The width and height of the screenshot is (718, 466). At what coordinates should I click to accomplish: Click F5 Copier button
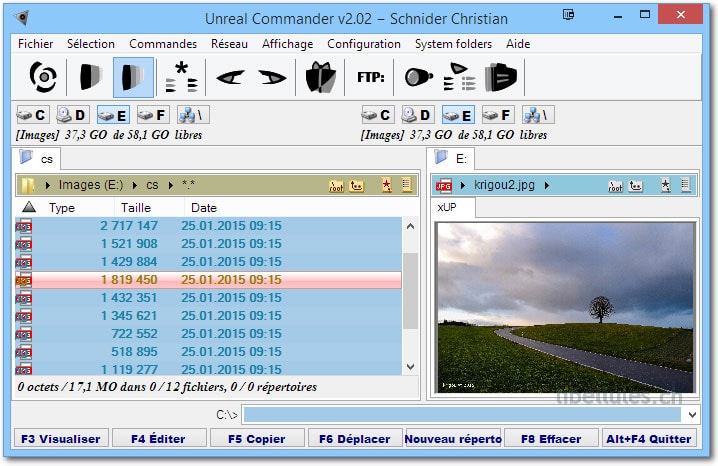(256, 439)
